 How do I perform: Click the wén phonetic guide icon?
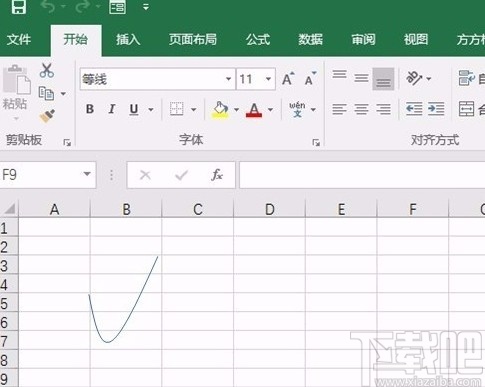click(x=297, y=109)
